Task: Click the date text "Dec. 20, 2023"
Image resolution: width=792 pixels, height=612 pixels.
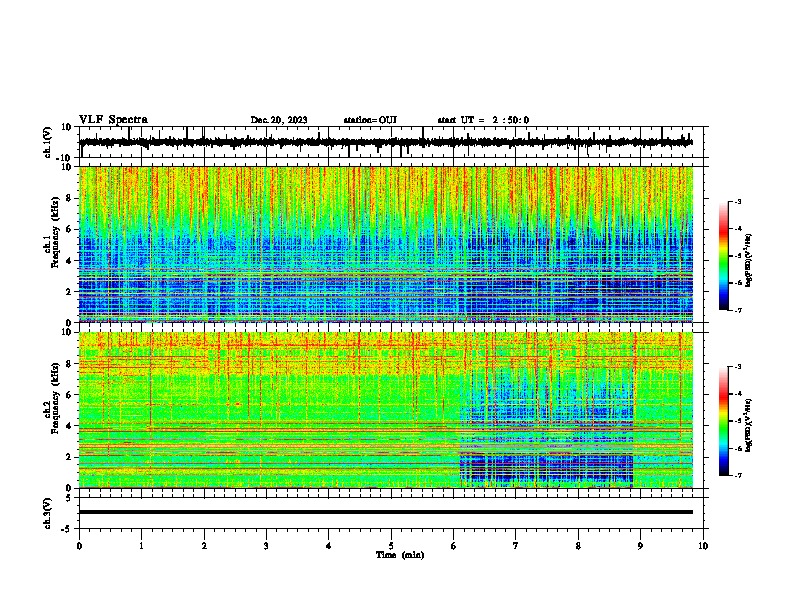Action: pos(279,120)
